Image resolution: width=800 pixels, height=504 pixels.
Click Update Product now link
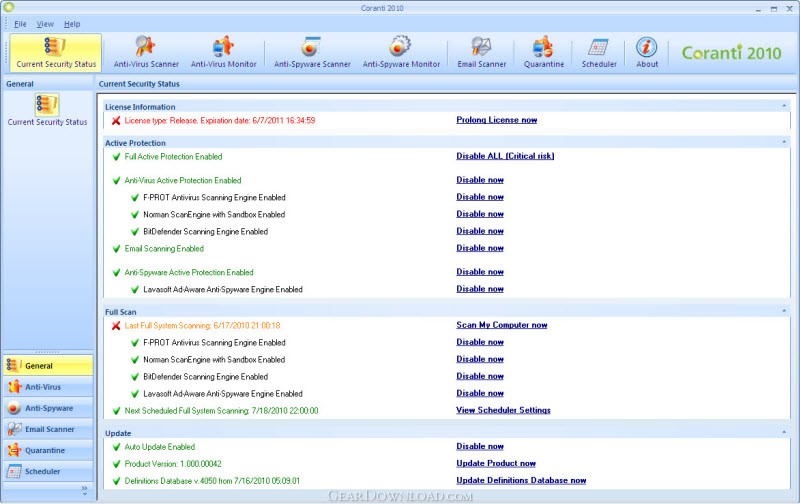point(496,463)
